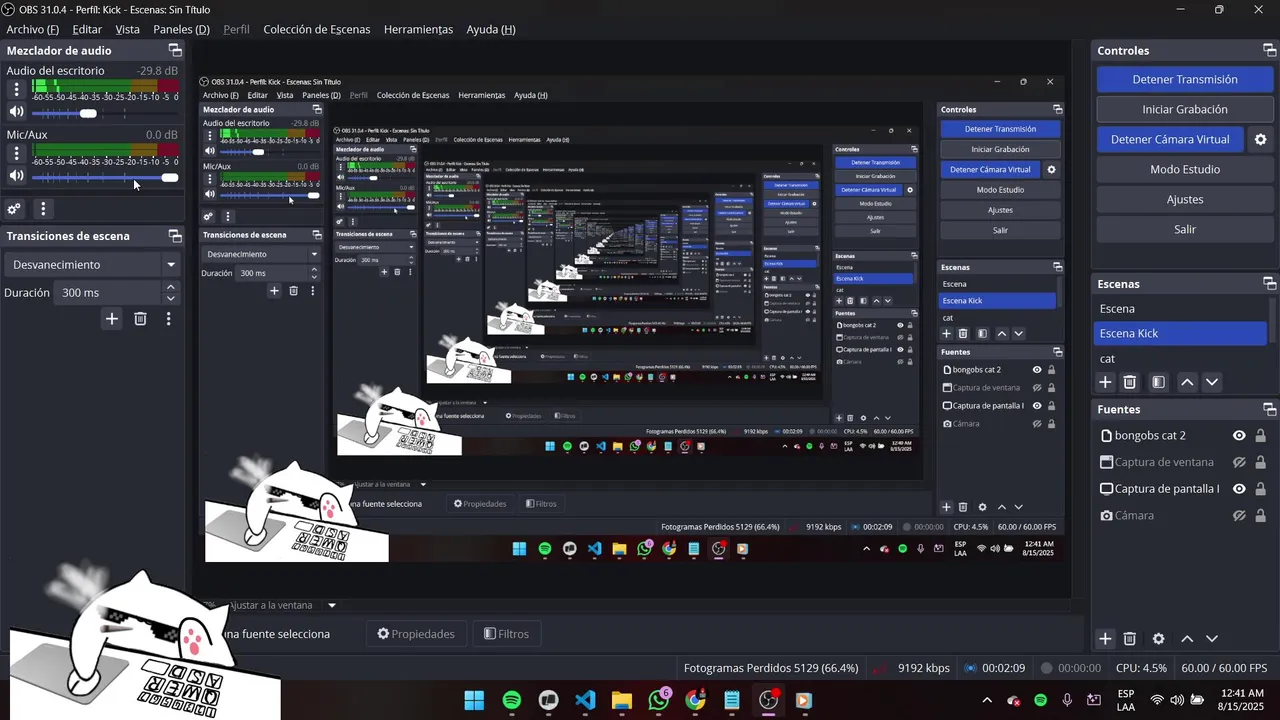This screenshot has height=720, width=1280.
Task: Enable Modo Estudio in main Controles
Action: click(x=1185, y=169)
